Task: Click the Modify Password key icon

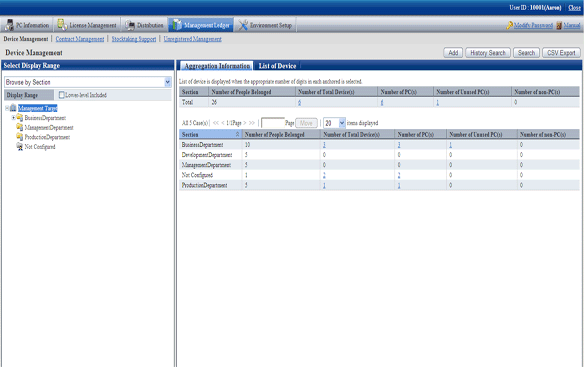Action: point(510,25)
